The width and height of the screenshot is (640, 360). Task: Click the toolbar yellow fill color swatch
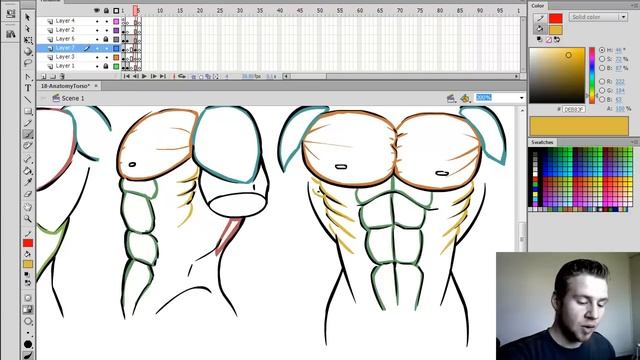(28, 264)
